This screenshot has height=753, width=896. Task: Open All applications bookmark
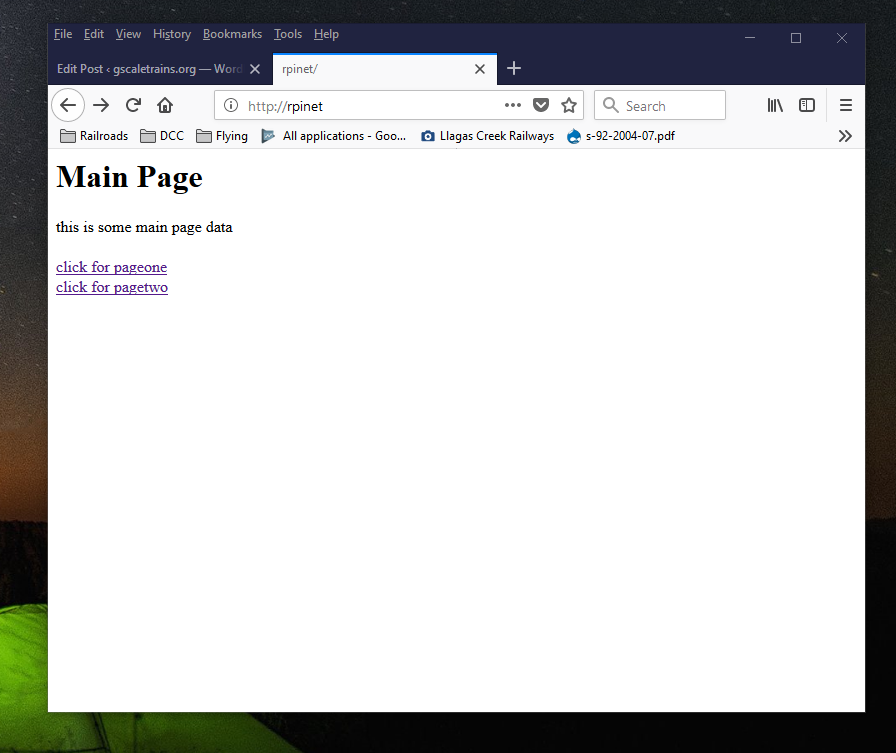[x=334, y=136]
